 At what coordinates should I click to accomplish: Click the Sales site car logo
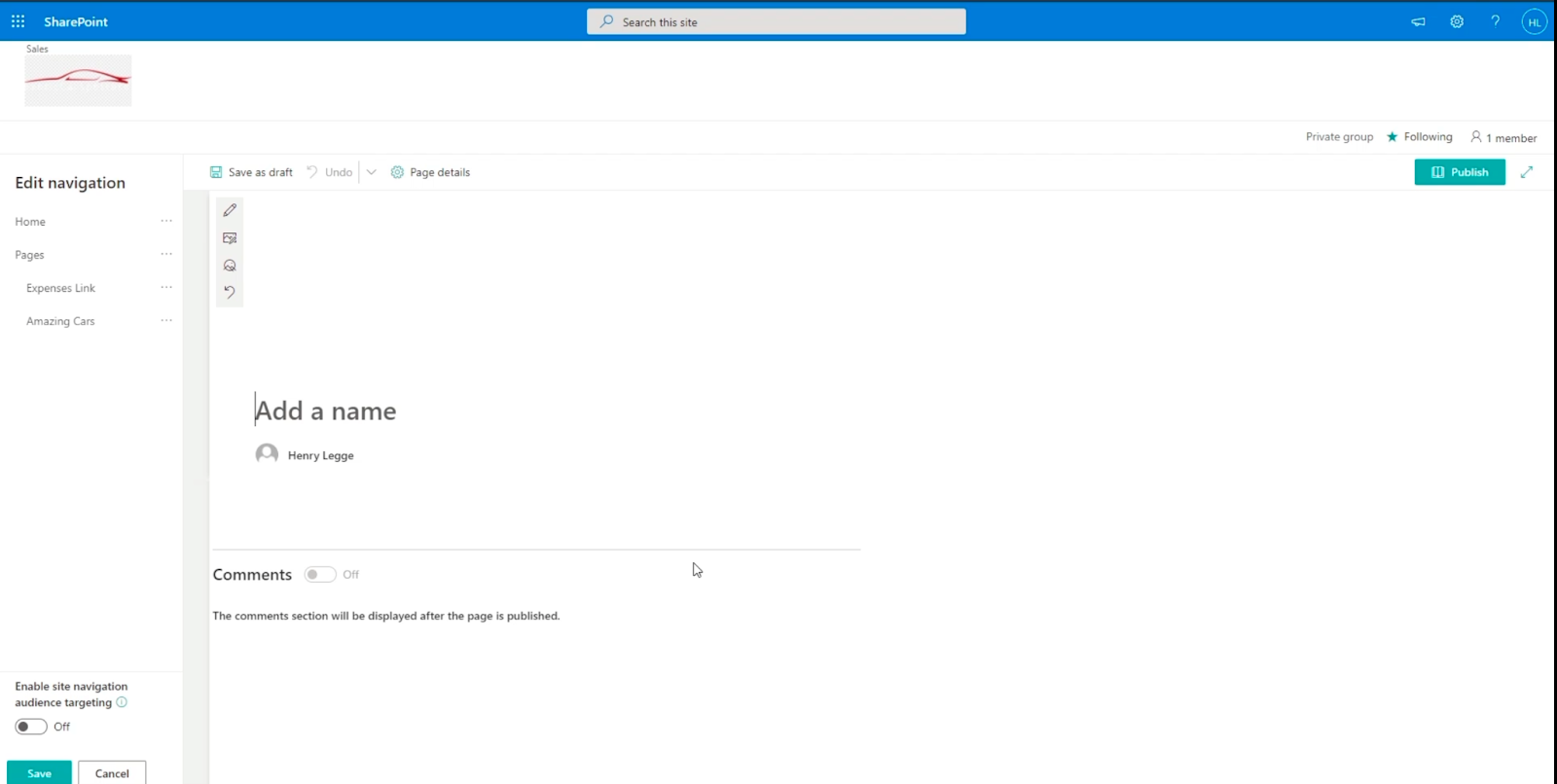[78, 80]
